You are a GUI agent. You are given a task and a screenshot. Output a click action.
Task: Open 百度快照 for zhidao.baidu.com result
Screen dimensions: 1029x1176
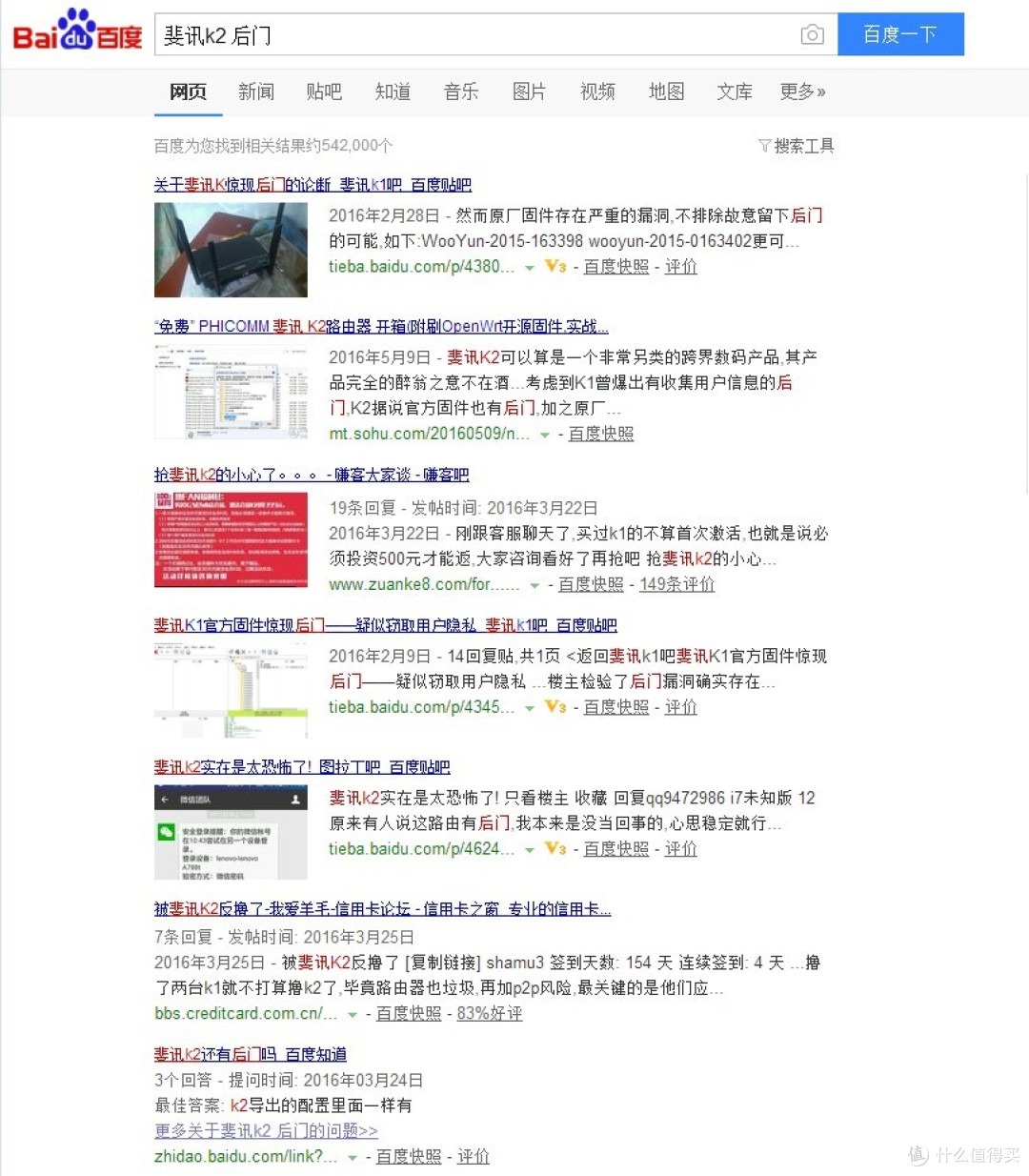click(x=409, y=1157)
